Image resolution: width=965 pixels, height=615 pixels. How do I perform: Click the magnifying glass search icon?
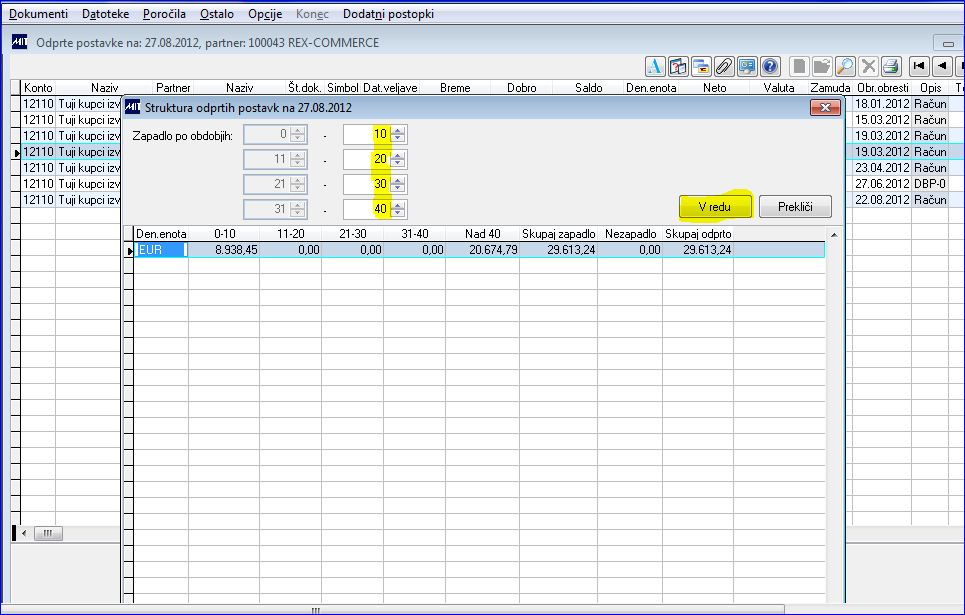coord(845,66)
